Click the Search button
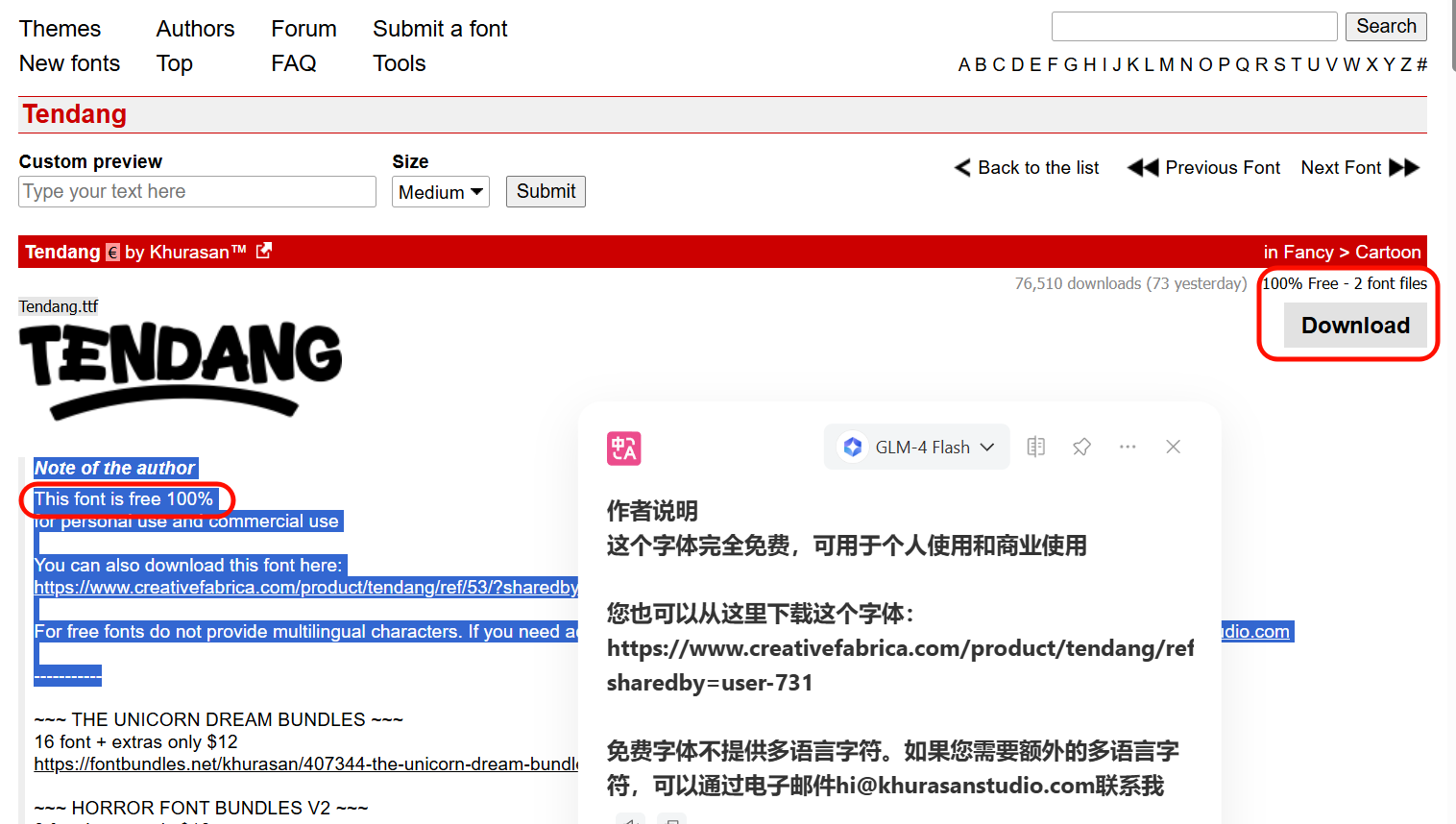Image resolution: width=1456 pixels, height=824 pixels. tap(1385, 26)
